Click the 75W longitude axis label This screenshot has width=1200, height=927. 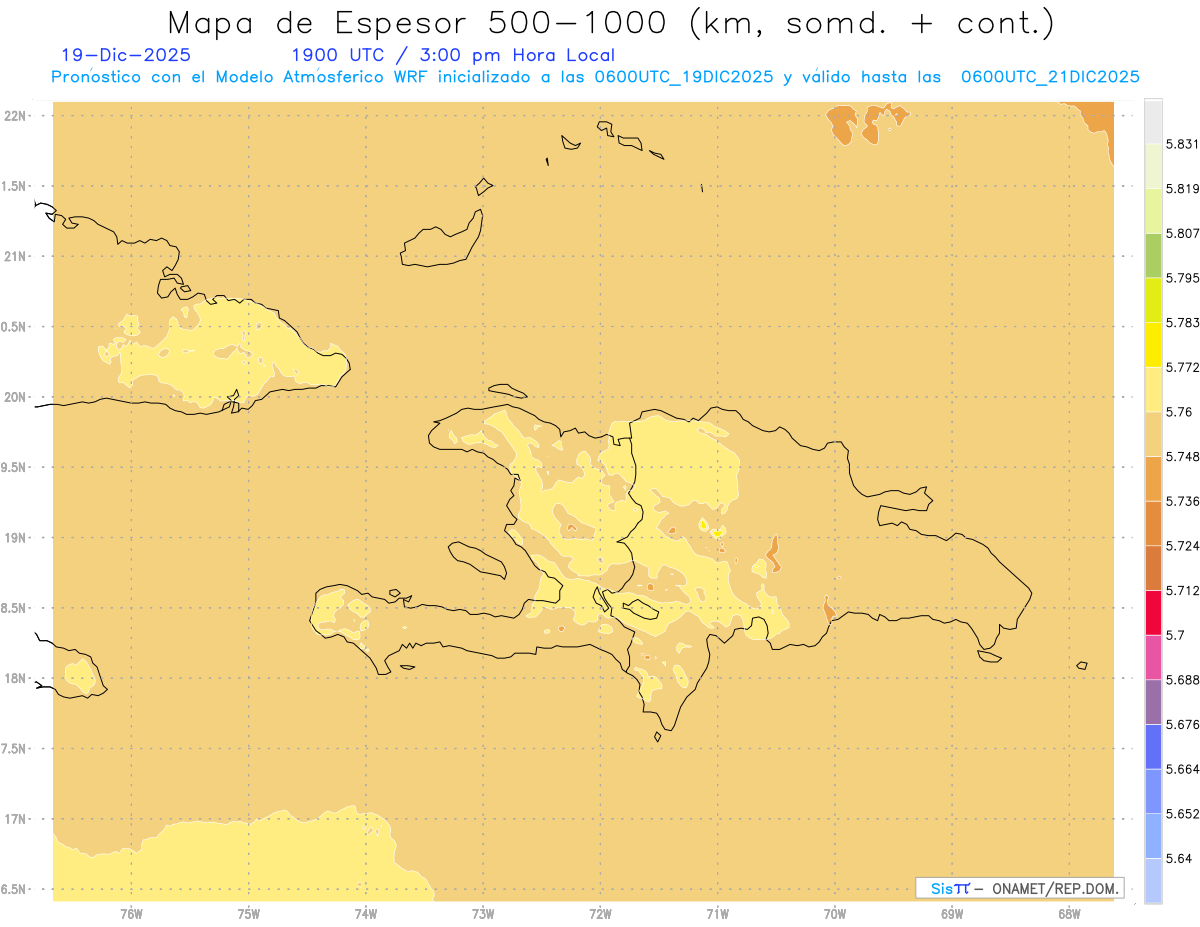[x=249, y=913]
